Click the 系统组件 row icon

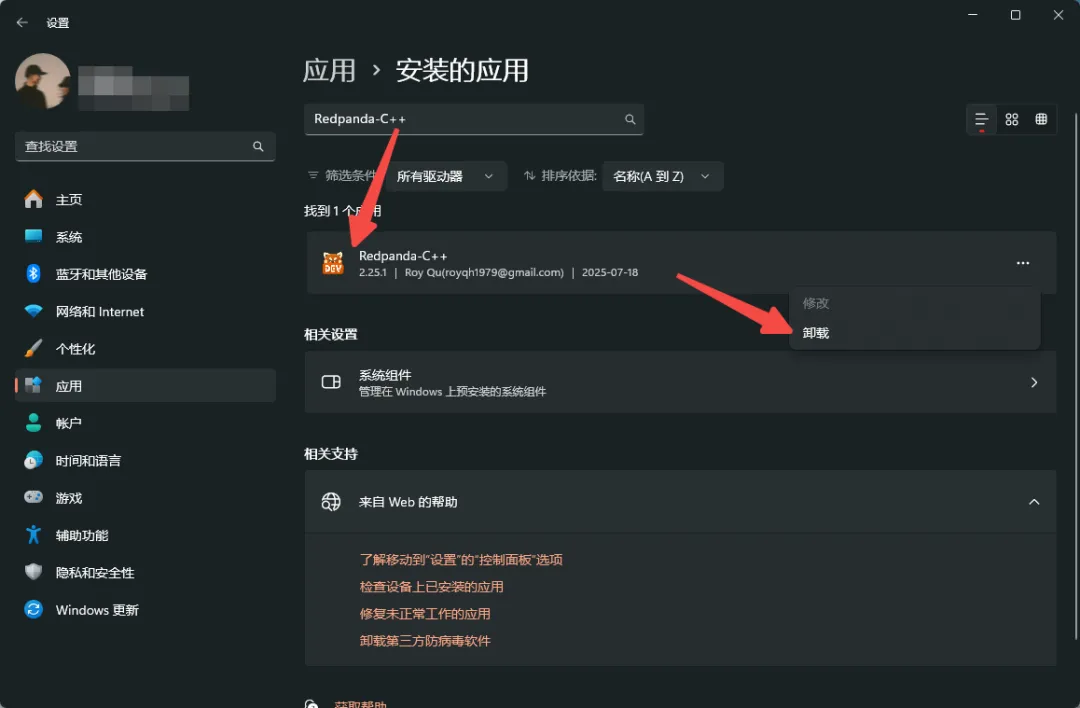point(331,382)
